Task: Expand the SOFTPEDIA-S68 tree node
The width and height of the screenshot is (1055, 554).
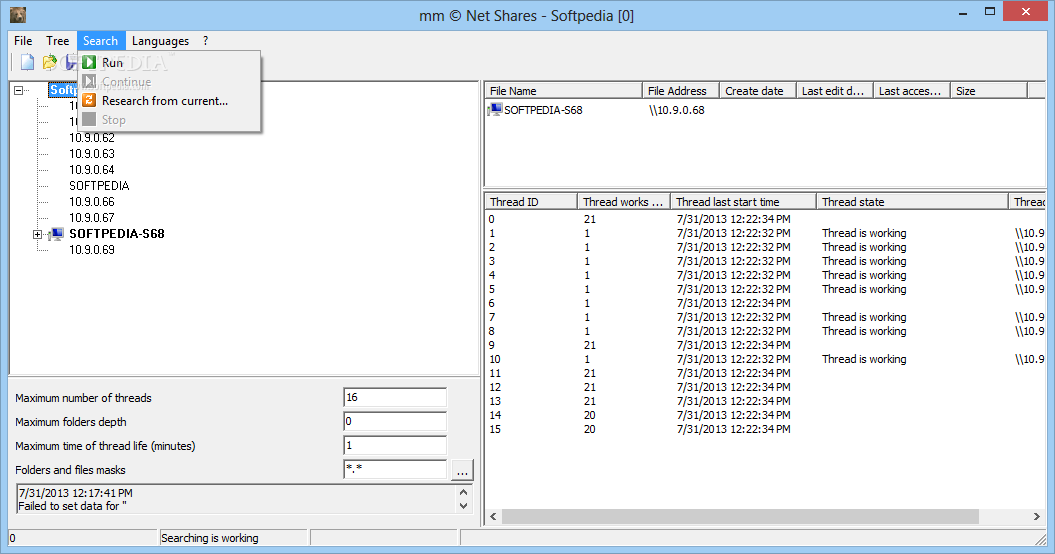Action: 38,234
